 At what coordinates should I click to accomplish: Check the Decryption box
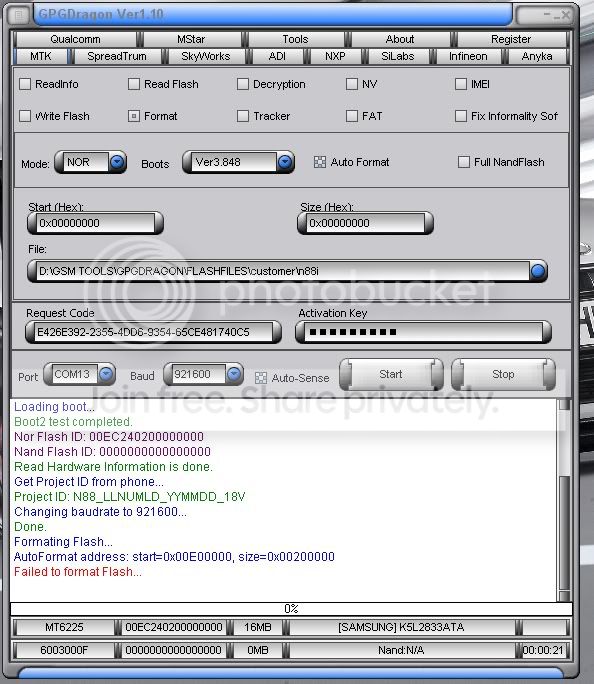243,84
